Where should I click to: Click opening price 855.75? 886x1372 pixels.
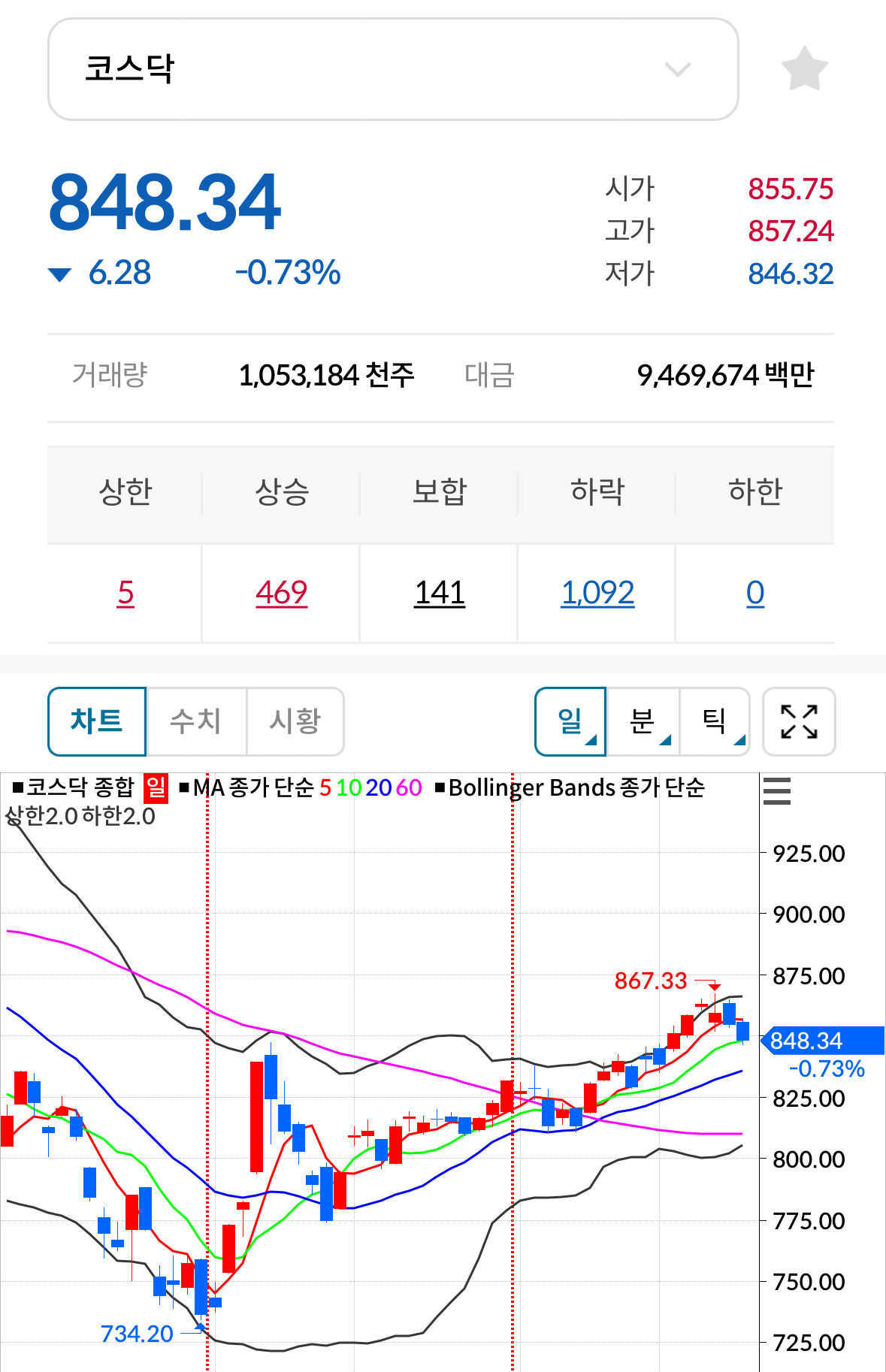tap(791, 189)
